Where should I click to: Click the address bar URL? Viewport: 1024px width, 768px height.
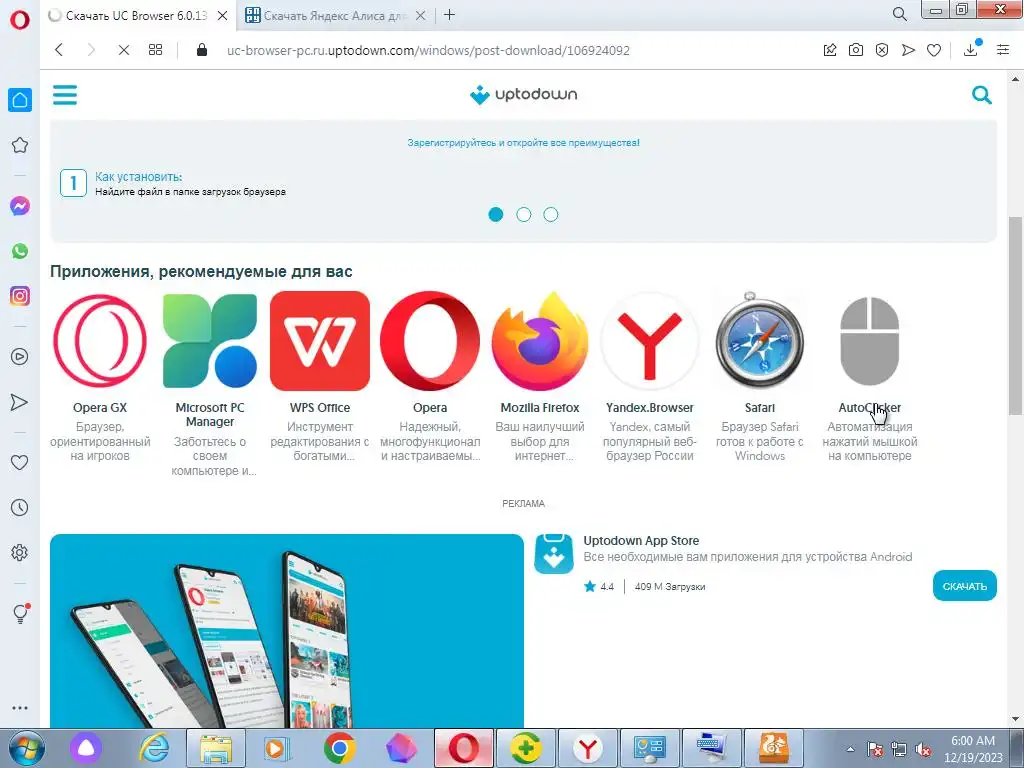[428, 50]
